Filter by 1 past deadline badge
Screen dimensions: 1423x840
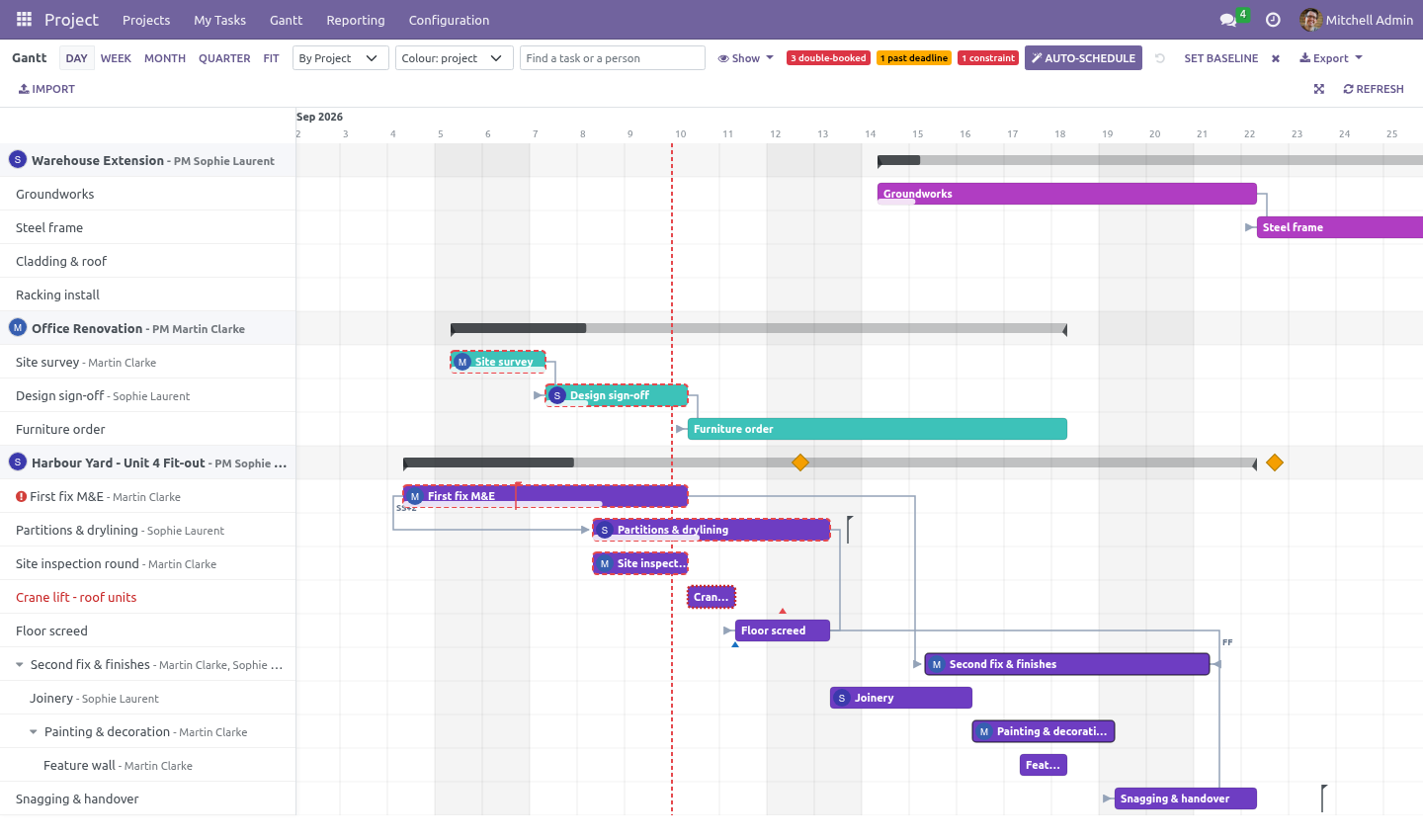click(x=914, y=58)
